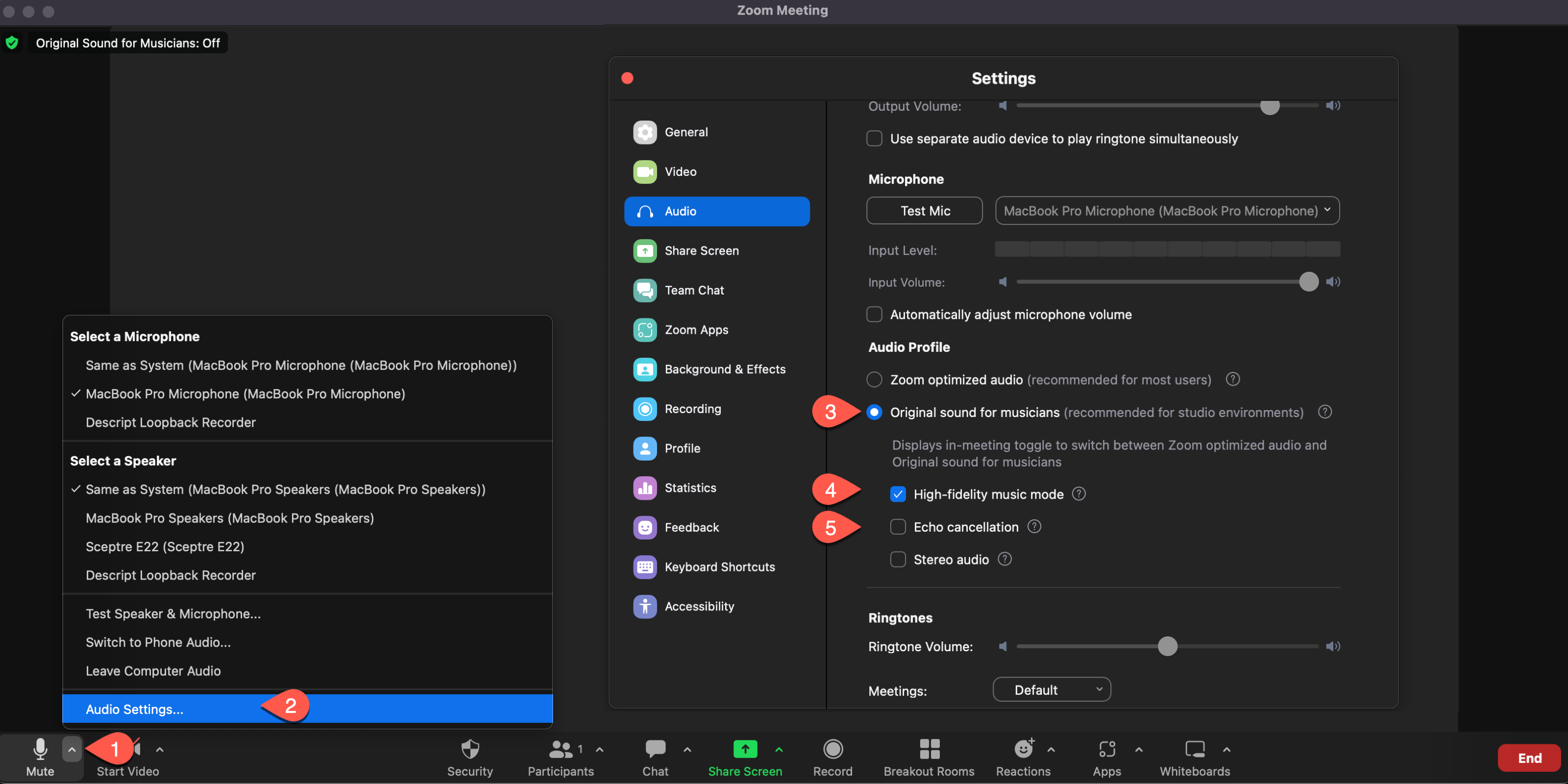Screen dimensions: 1568x784
Task: Select Zoom optimized audio radio button
Action: (874, 379)
